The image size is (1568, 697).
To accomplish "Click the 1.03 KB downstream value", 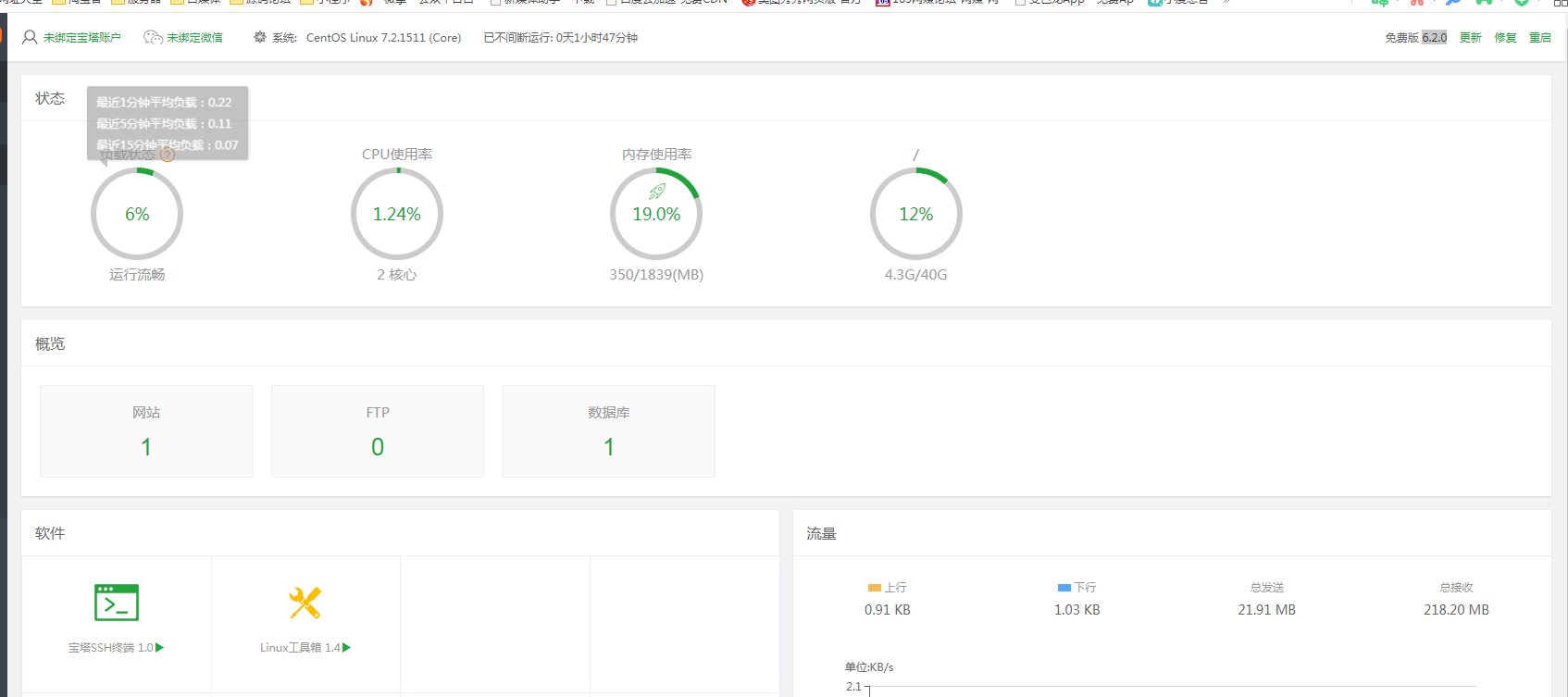I will point(1077,610).
